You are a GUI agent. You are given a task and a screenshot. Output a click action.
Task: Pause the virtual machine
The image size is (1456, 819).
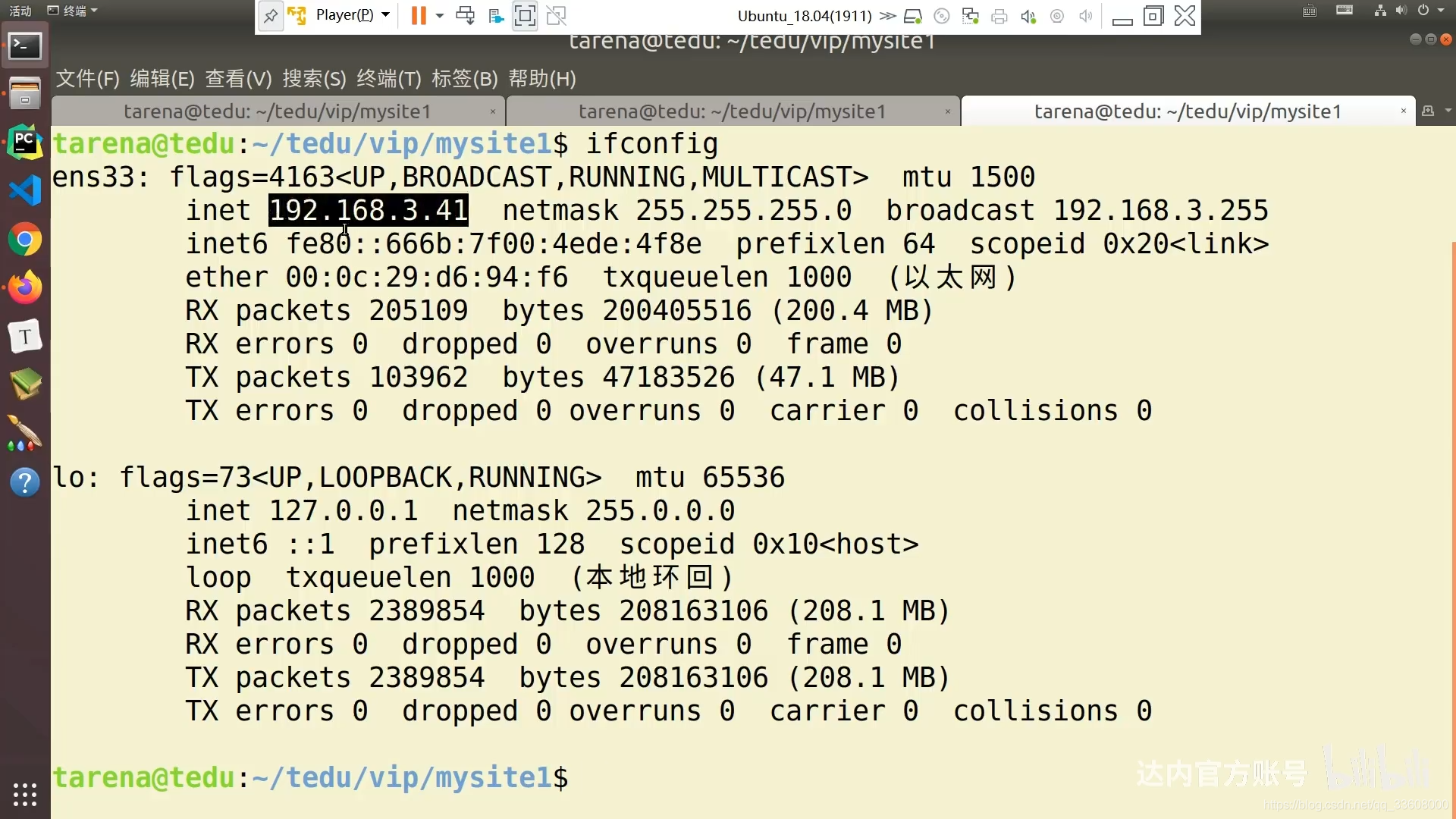[418, 16]
